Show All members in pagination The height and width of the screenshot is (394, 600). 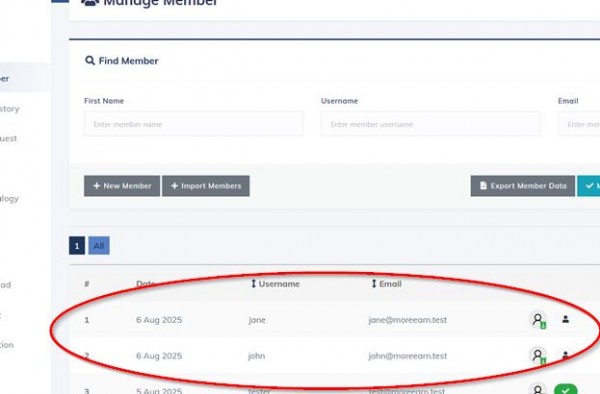[x=99, y=246]
